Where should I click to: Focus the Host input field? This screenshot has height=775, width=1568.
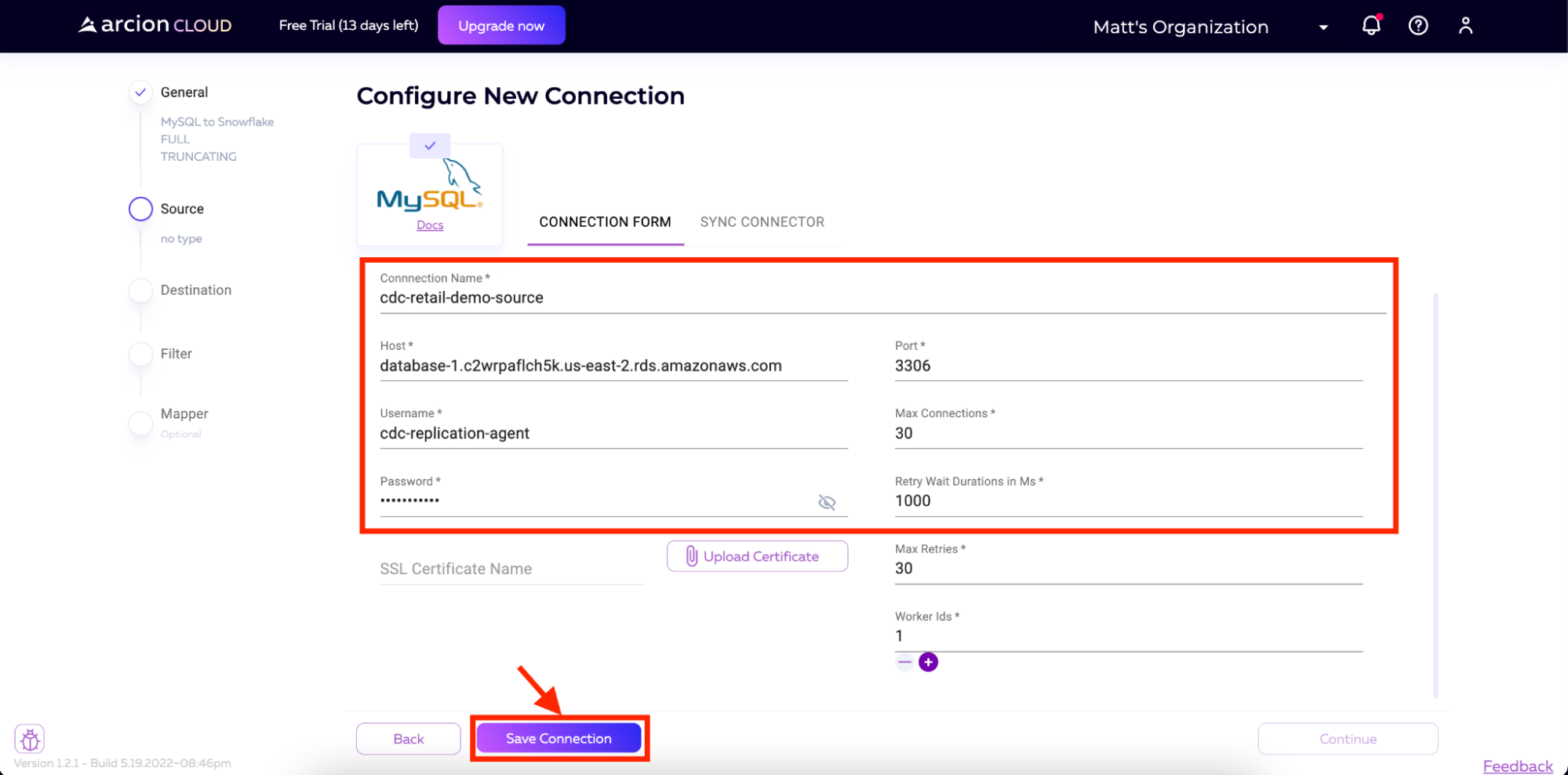pos(613,366)
